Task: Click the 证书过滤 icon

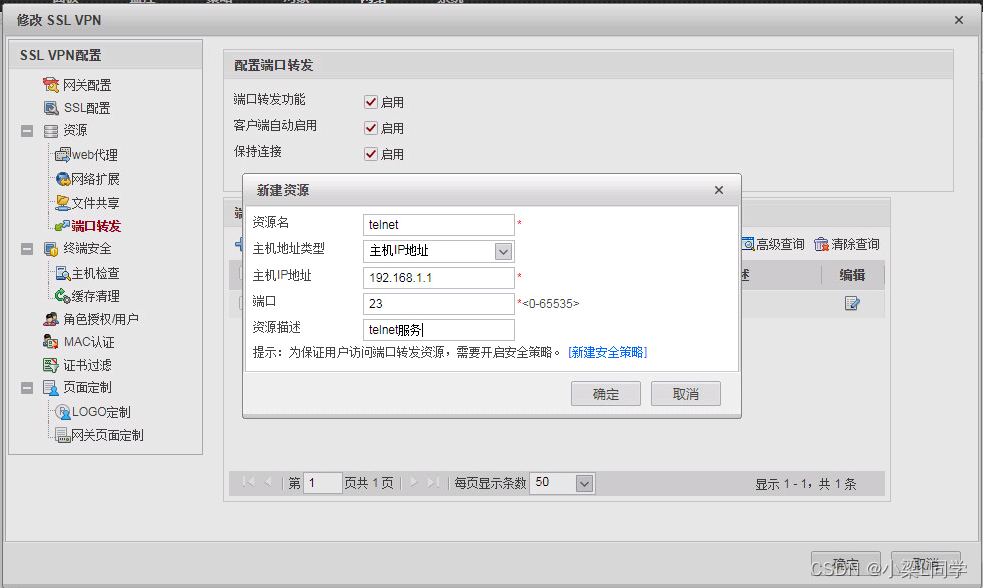Action: click(x=51, y=365)
